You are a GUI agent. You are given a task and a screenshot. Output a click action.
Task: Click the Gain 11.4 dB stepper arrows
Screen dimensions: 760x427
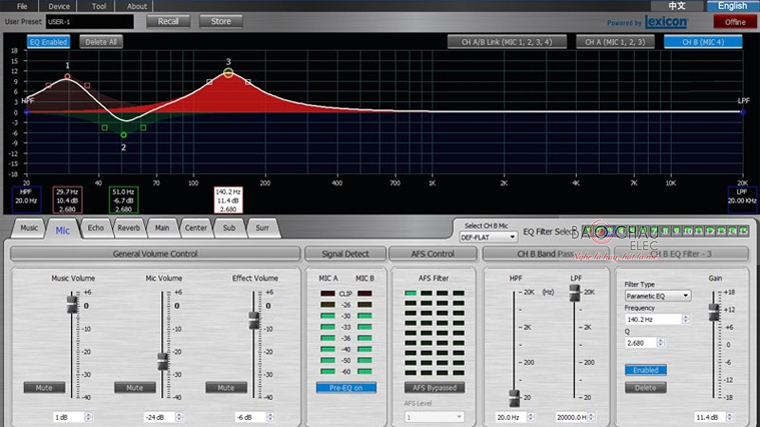[729, 417]
